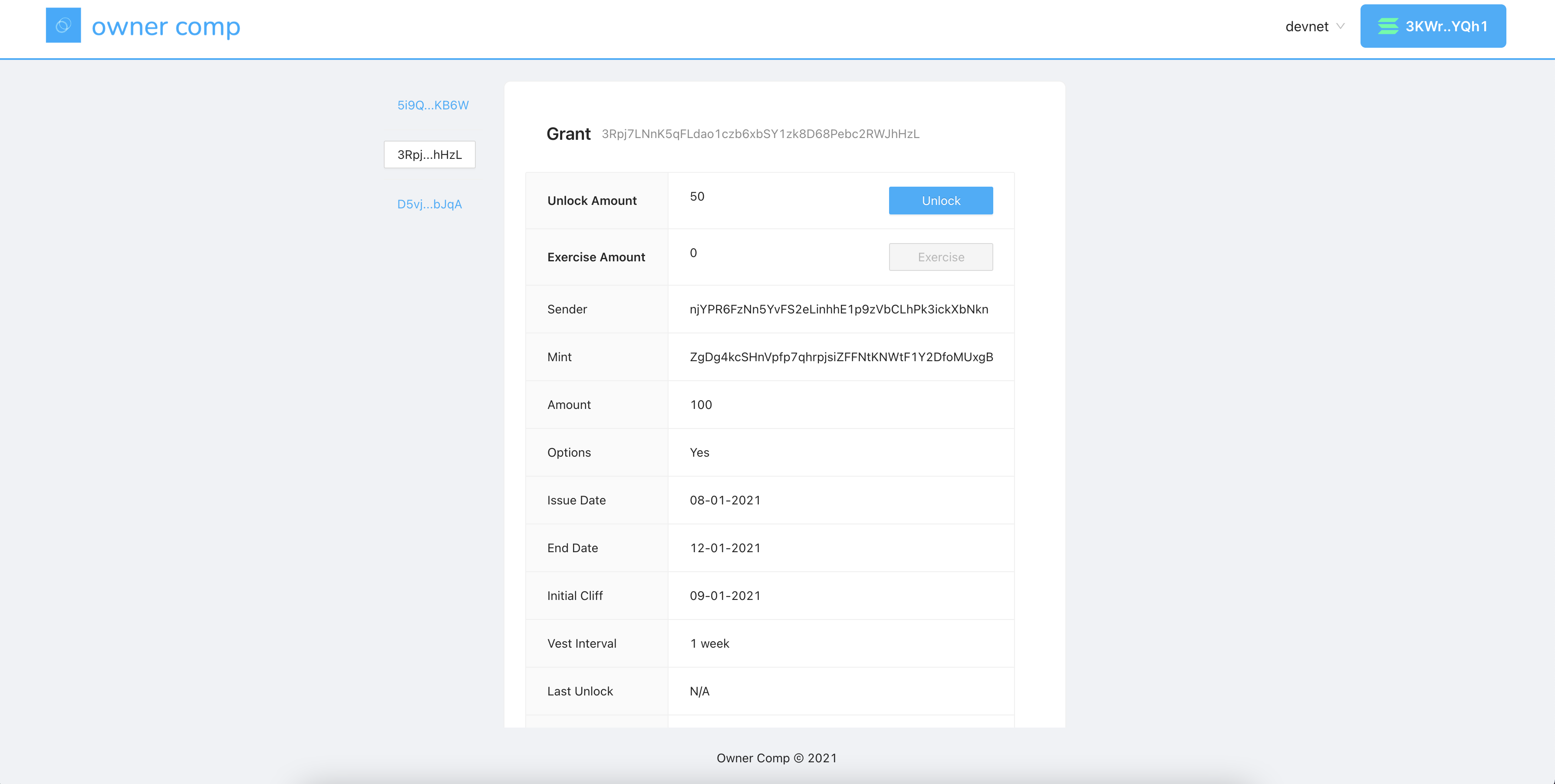1555x784 pixels.
Task: Click the Issue Date 08-01-2021 cell
Action: pos(725,500)
